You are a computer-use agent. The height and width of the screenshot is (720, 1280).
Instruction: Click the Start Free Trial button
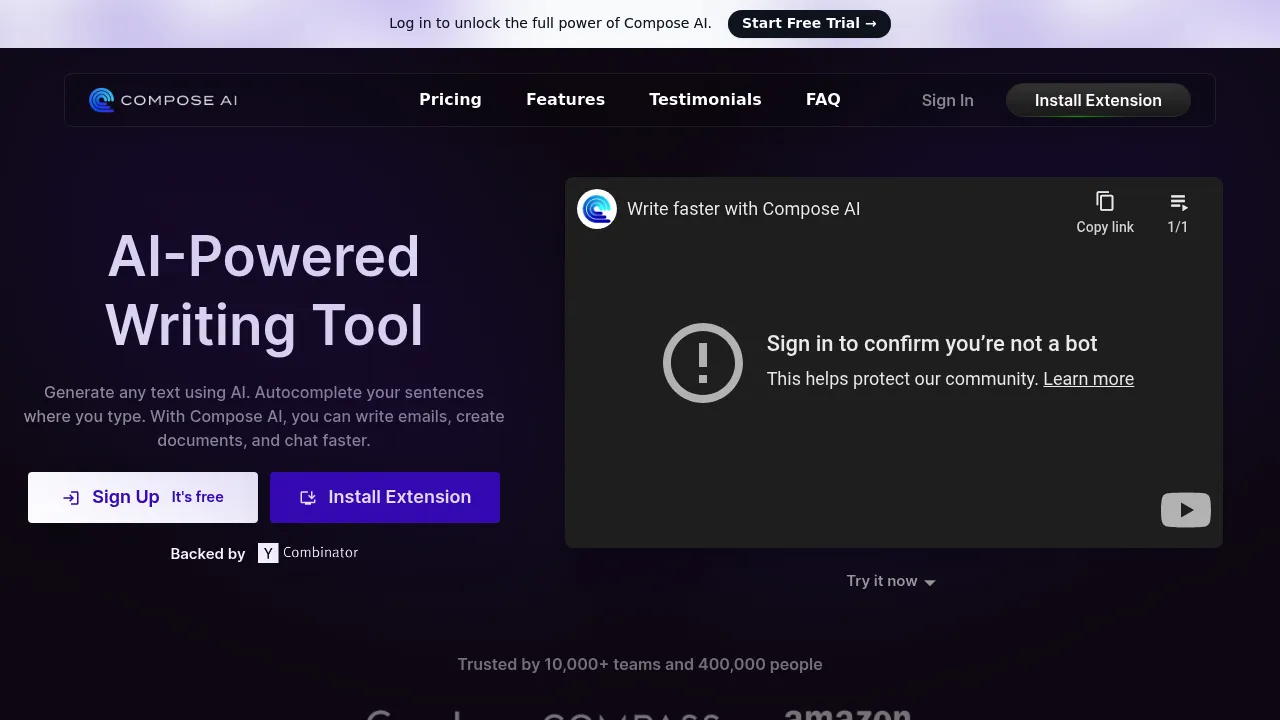809,24
